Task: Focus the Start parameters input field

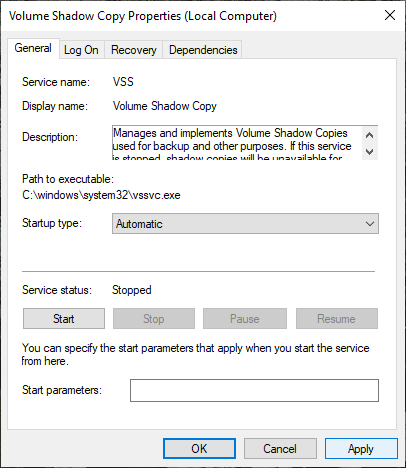Action: [x=254, y=390]
